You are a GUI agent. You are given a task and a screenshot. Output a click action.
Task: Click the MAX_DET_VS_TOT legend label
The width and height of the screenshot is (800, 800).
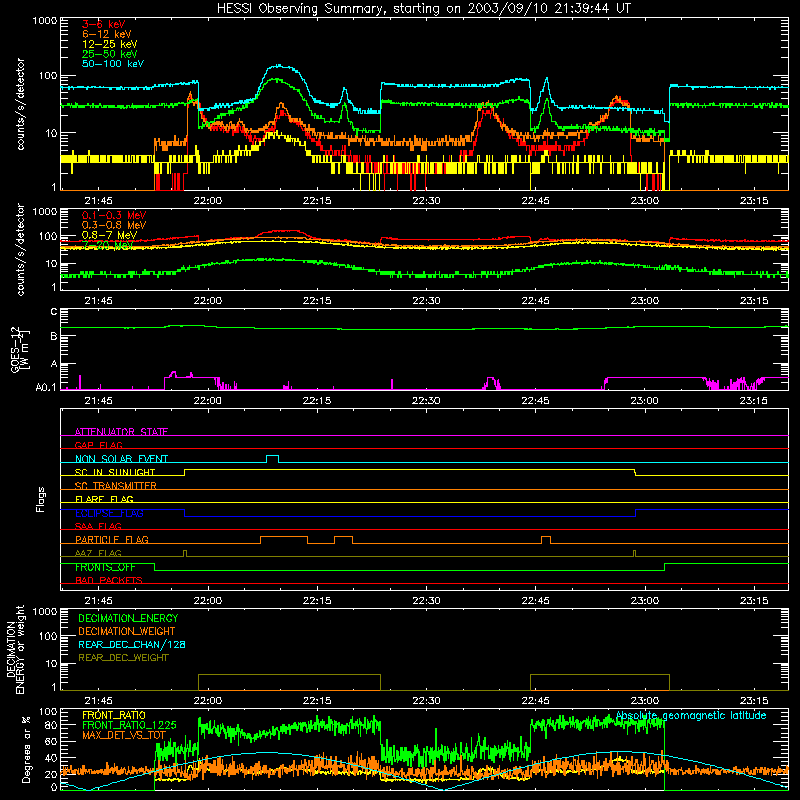[x=124, y=735]
